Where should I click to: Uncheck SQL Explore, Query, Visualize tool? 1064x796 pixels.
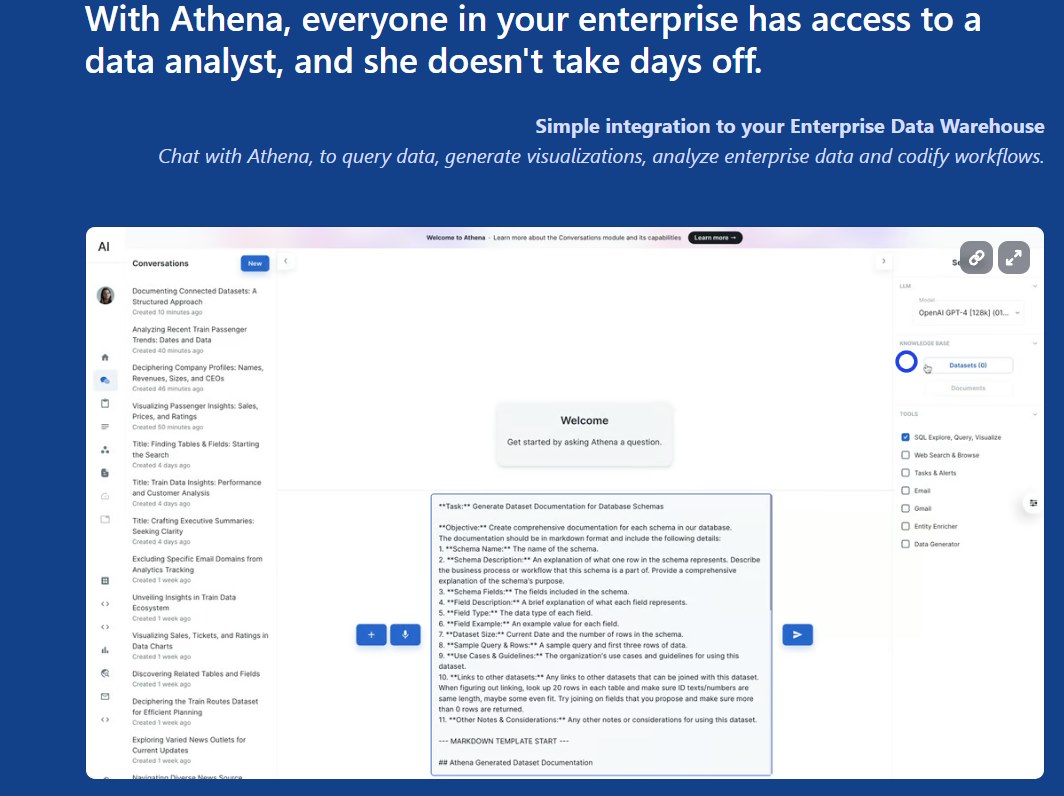[905, 437]
